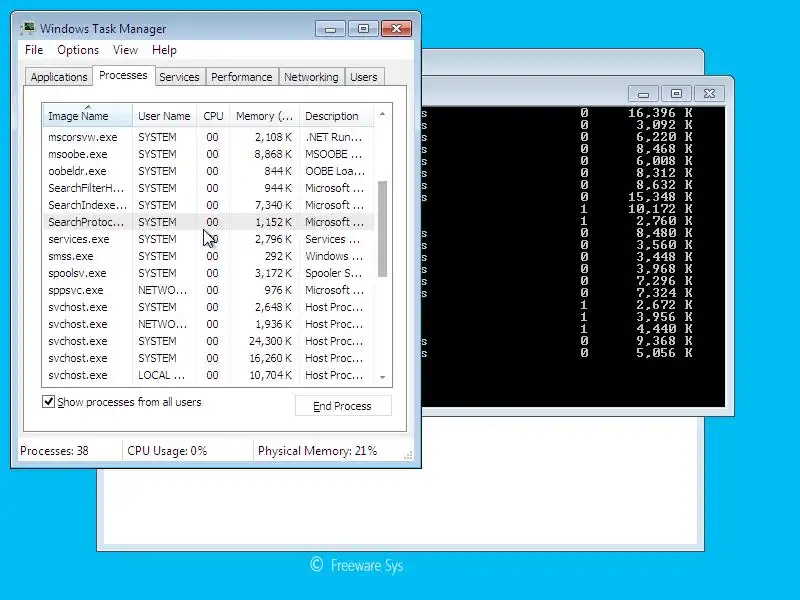Select the Processes tab
800x600 pixels.
pyautogui.click(x=123, y=76)
